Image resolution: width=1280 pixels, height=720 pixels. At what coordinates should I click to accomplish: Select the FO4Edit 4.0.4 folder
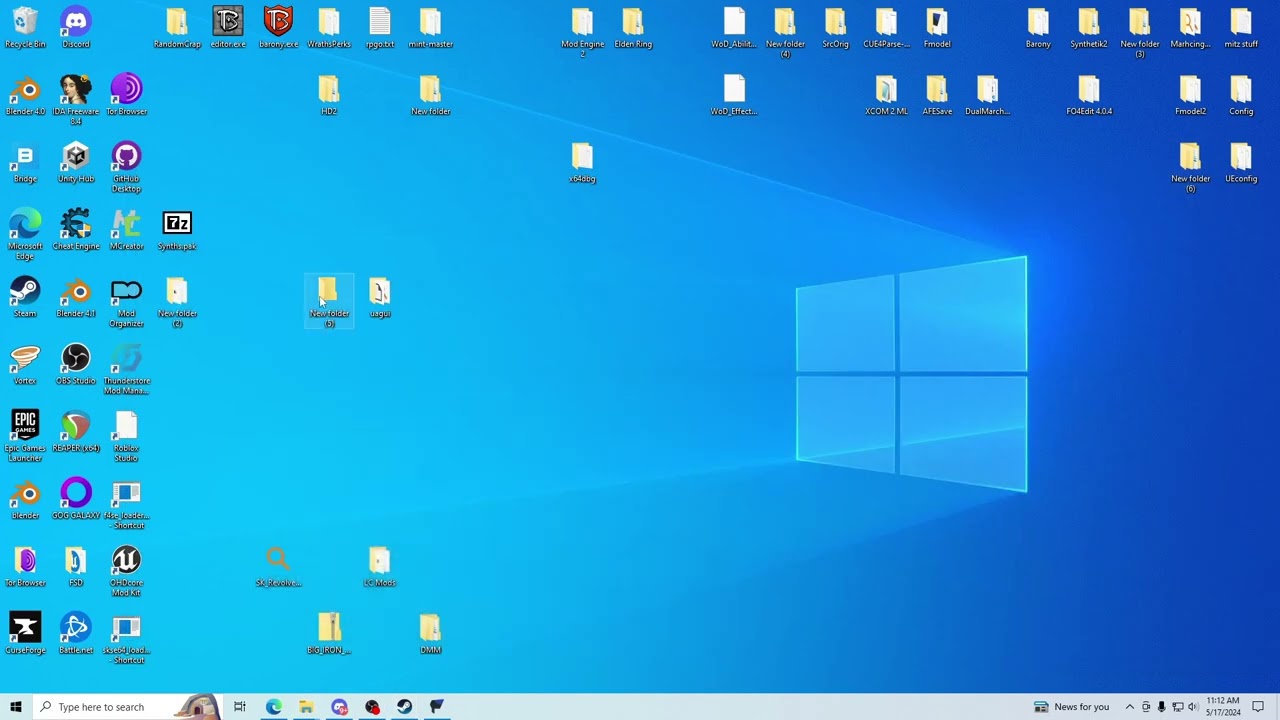1089,96
